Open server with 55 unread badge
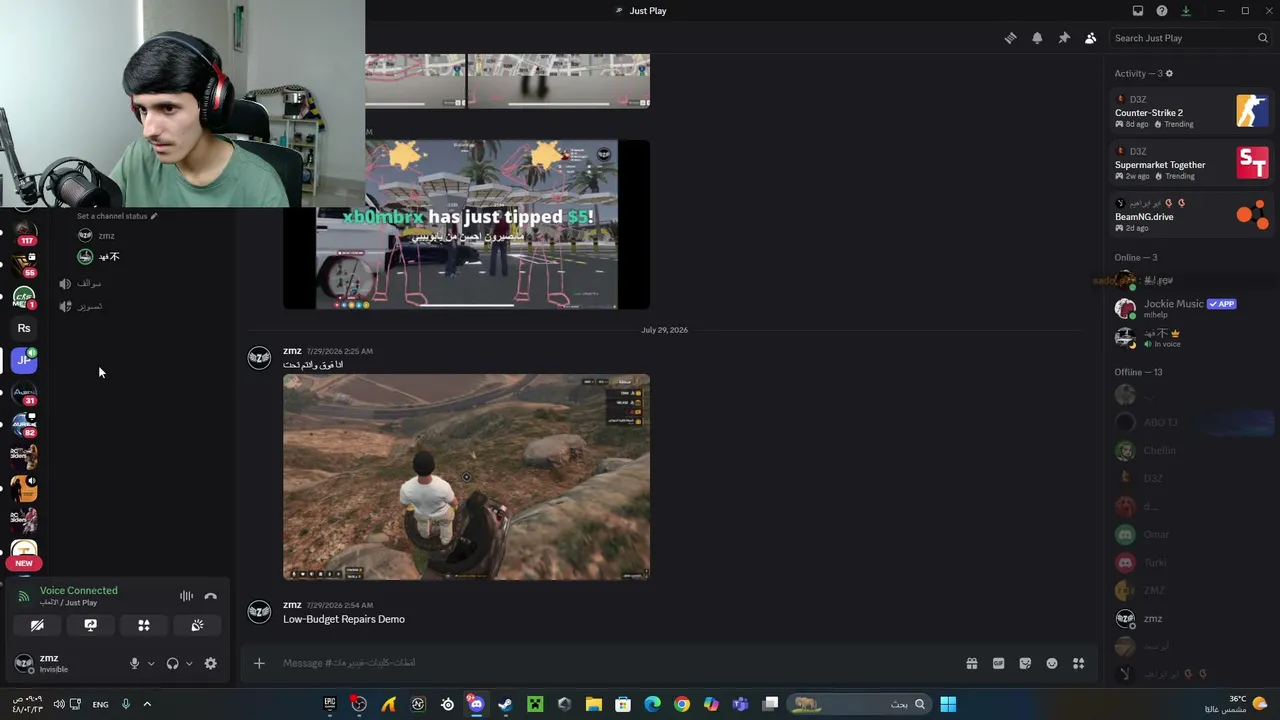 [24, 266]
